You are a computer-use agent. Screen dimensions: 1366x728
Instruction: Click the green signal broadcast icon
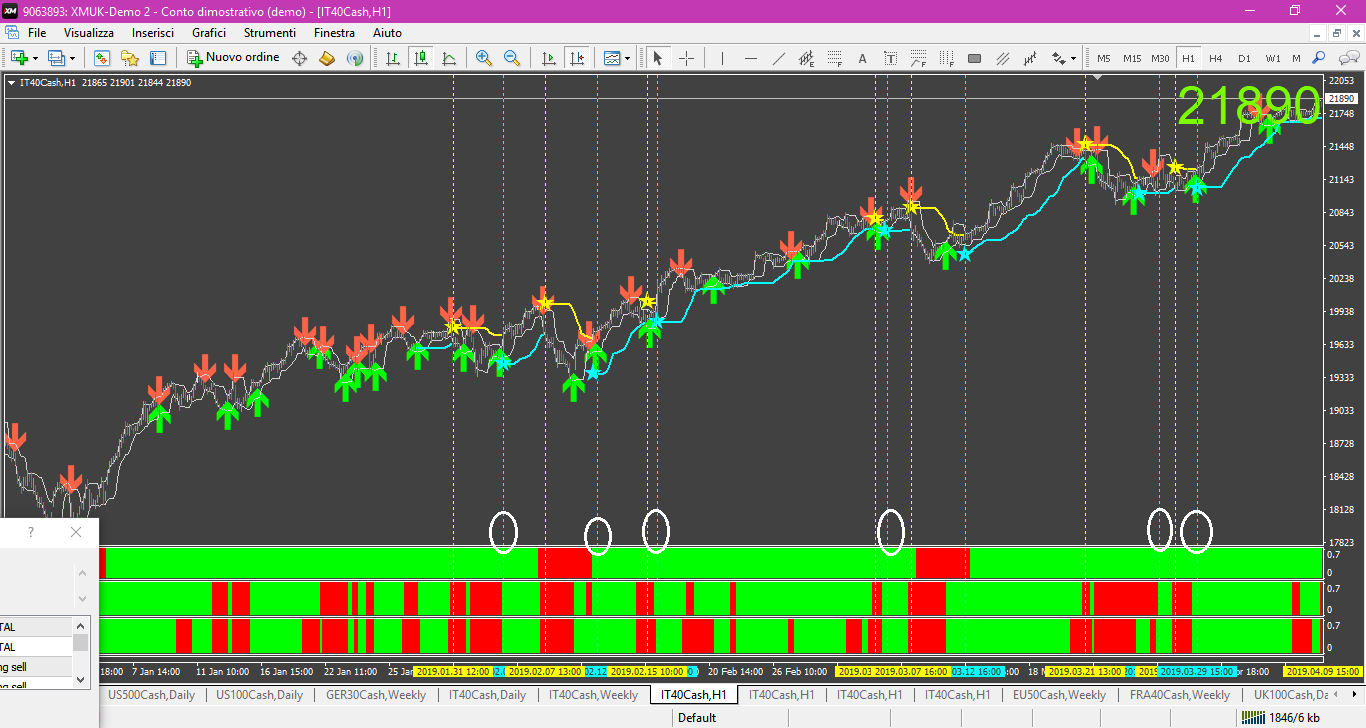click(355, 58)
